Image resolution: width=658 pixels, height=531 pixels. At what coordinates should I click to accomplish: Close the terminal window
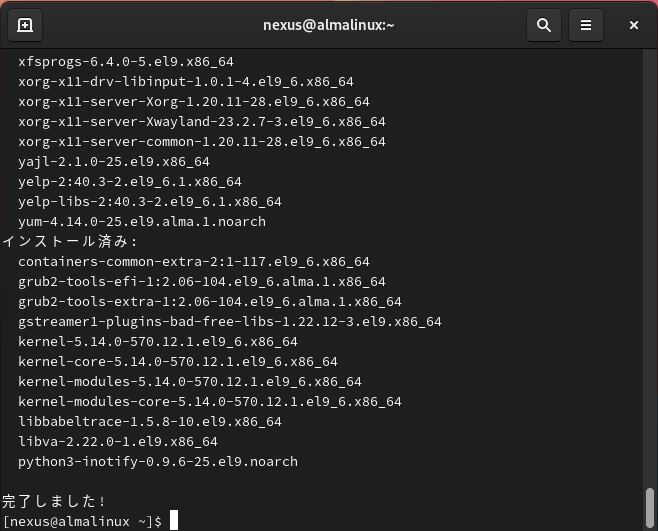(634, 26)
